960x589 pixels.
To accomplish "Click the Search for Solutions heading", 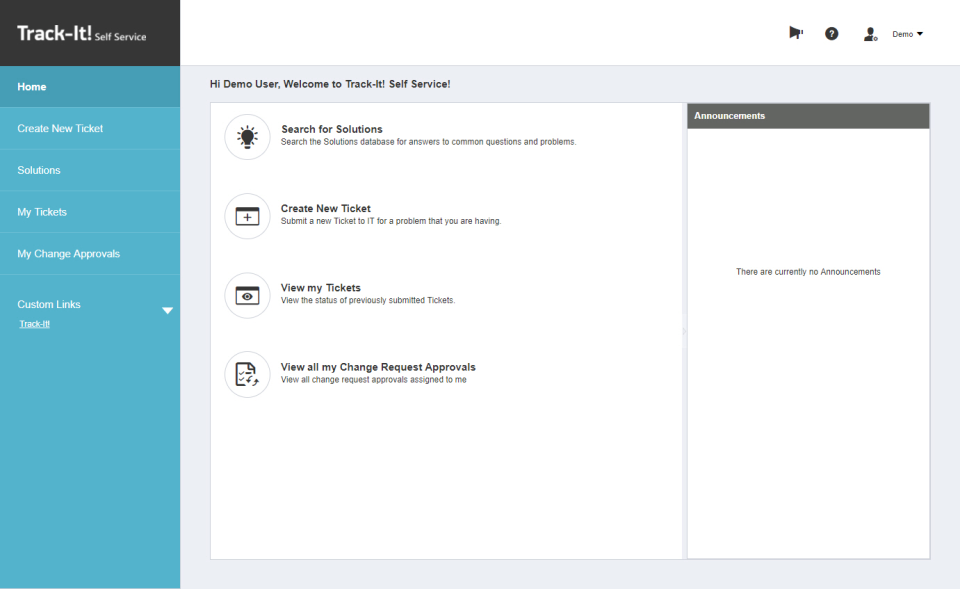I will tap(333, 128).
